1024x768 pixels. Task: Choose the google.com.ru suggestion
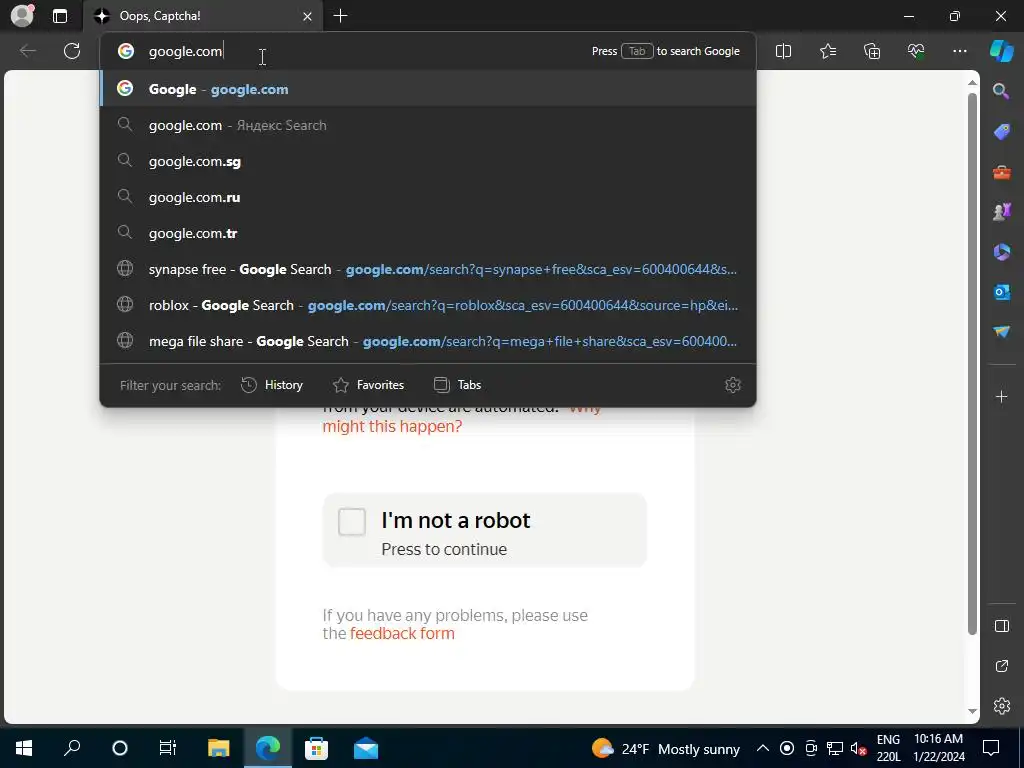click(428, 197)
